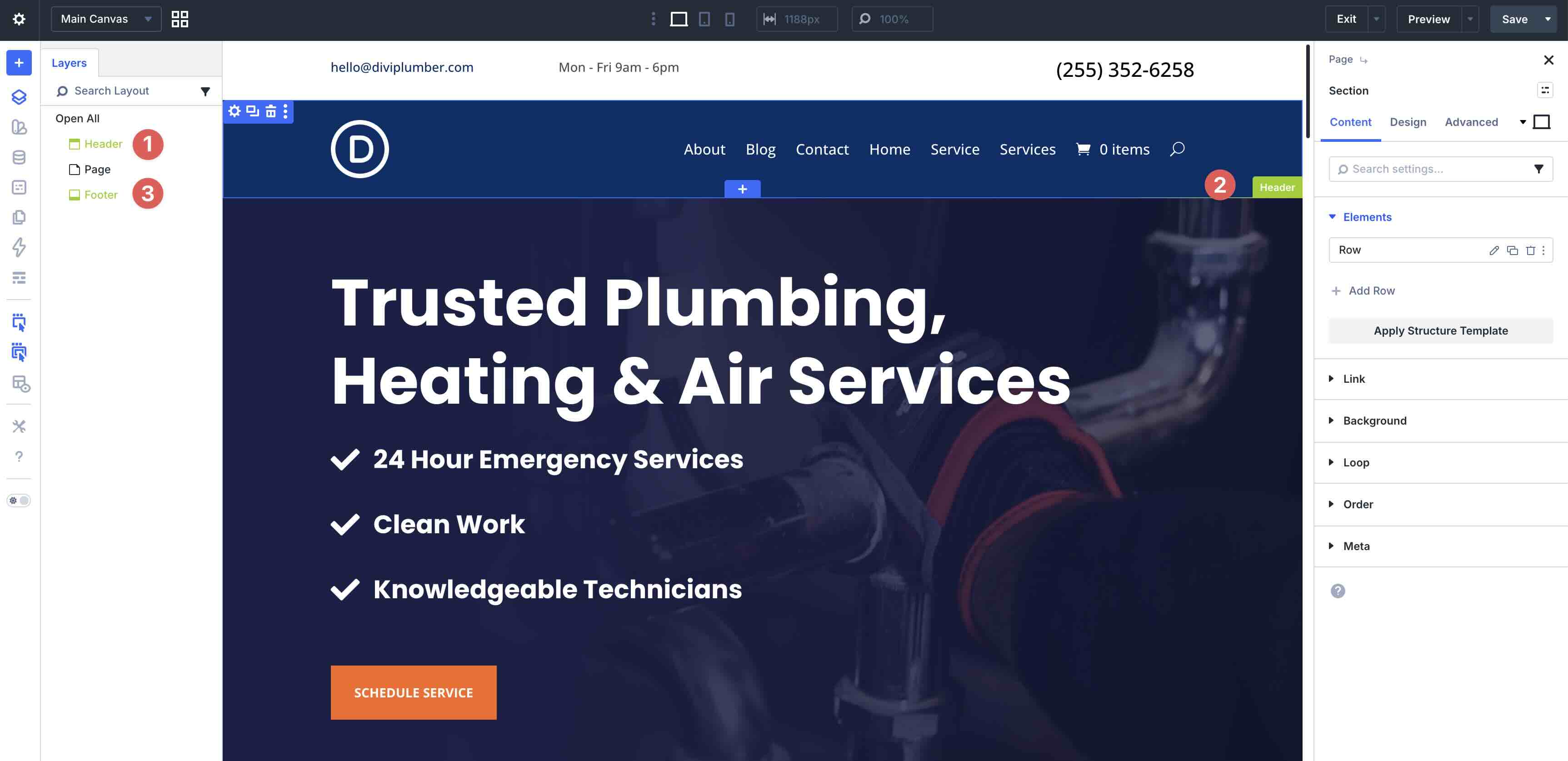This screenshot has height=761, width=1568.
Task: Open the grid canvas view icon
Action: point(180,20)
